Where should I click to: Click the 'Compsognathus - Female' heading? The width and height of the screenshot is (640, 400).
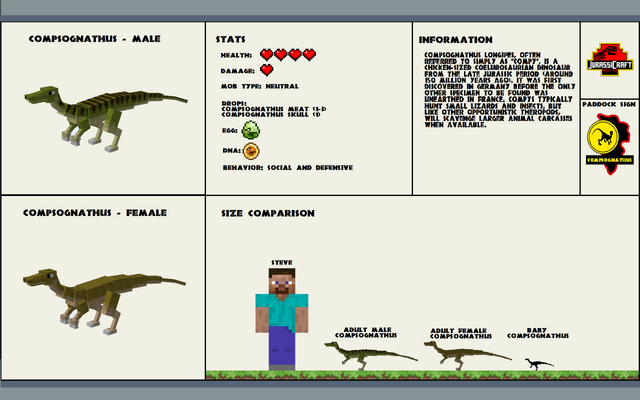click(95, 213)
